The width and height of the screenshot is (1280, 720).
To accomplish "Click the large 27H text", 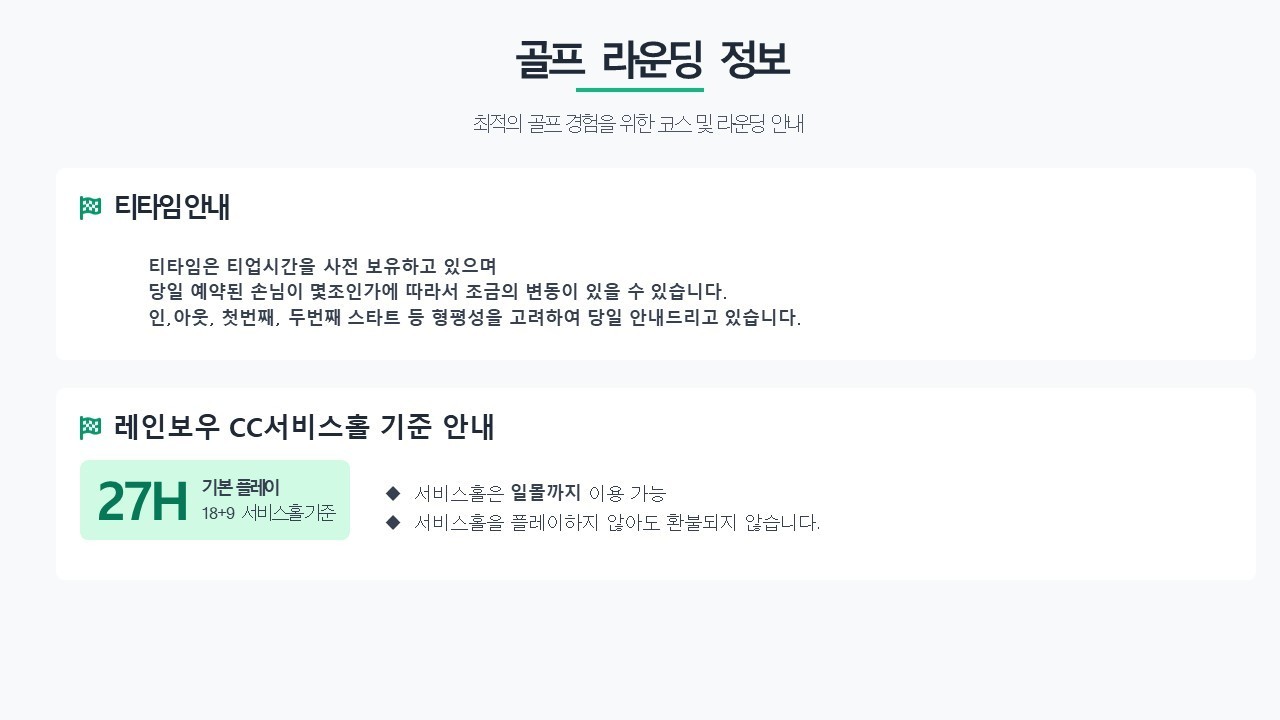I will (143, 501).
